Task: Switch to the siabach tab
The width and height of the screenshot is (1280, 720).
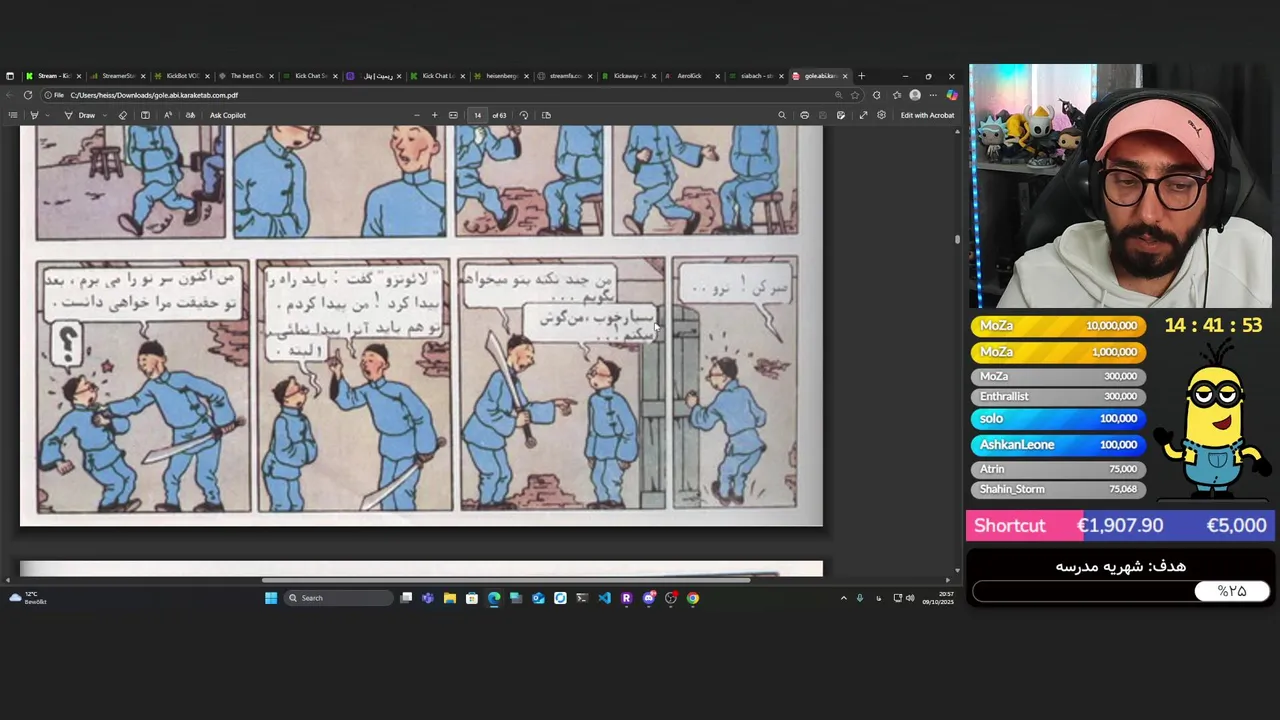Action: (x=757, y=76)
